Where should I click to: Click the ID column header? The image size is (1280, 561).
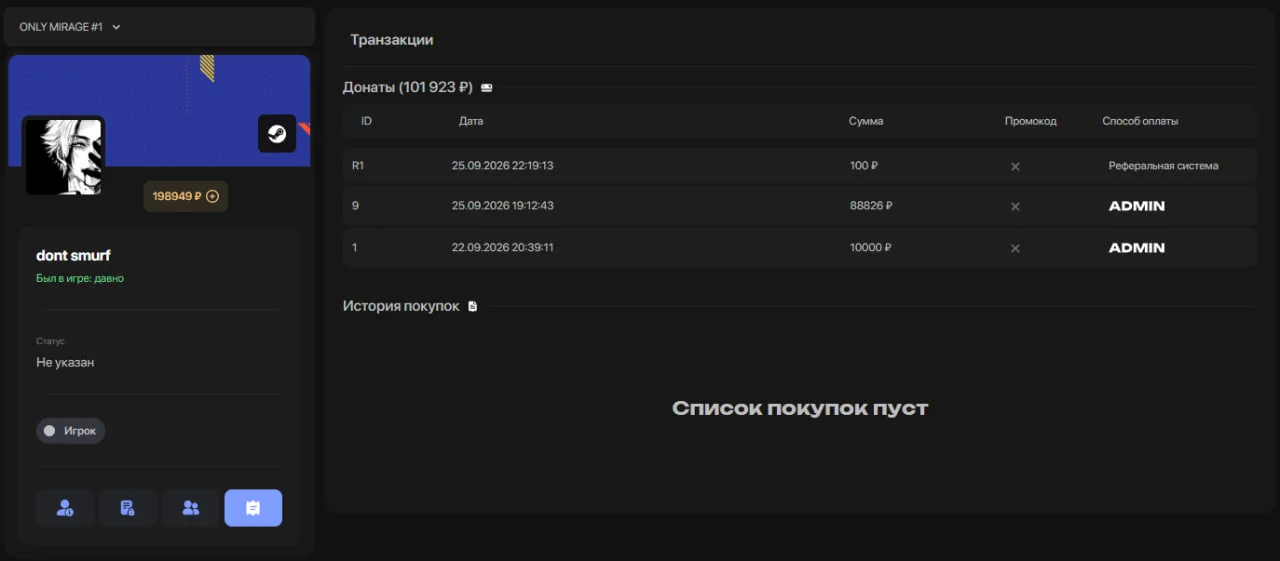pyautogui.click(x=366, y=121)
